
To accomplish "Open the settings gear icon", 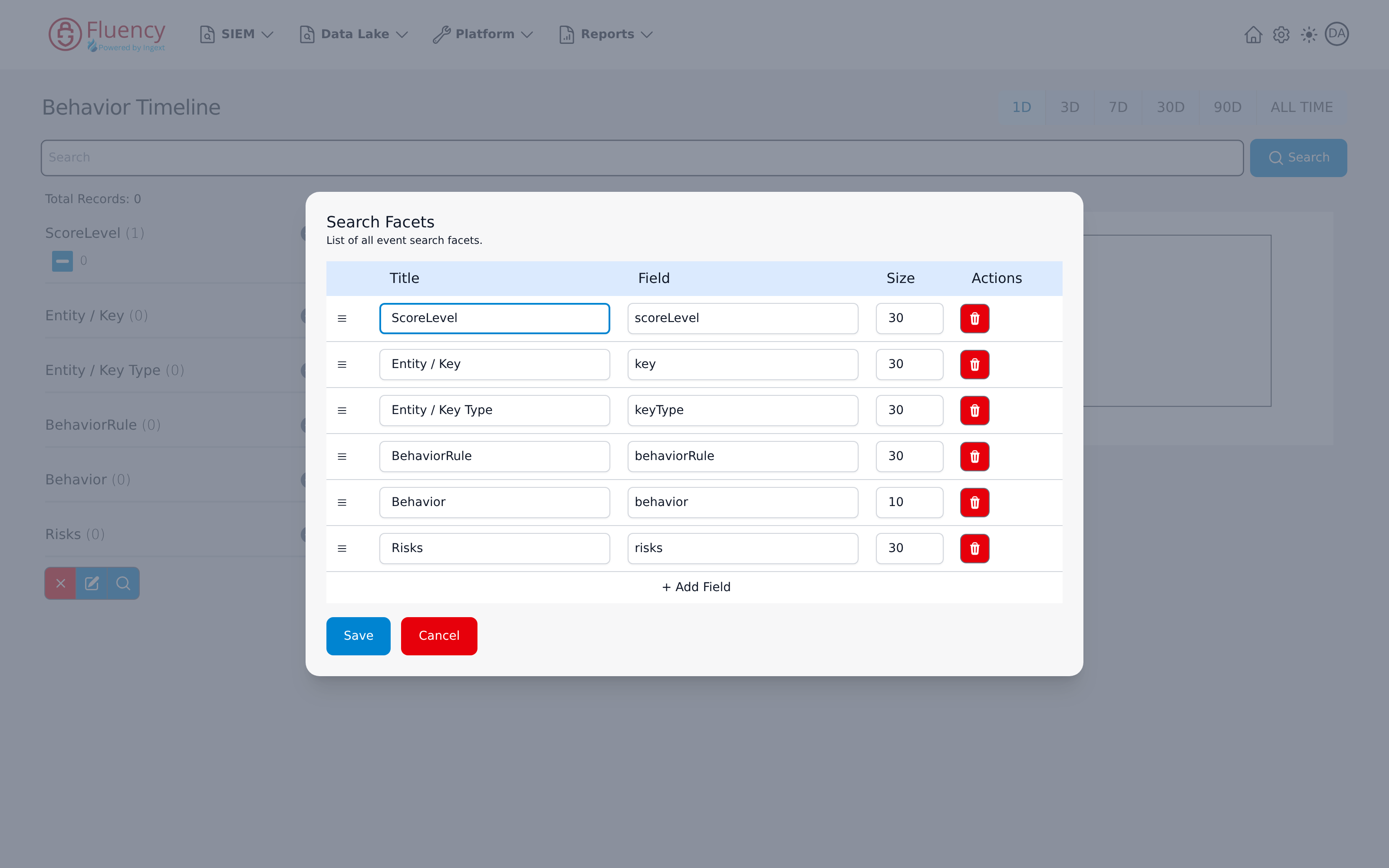I will [1281, 34].
